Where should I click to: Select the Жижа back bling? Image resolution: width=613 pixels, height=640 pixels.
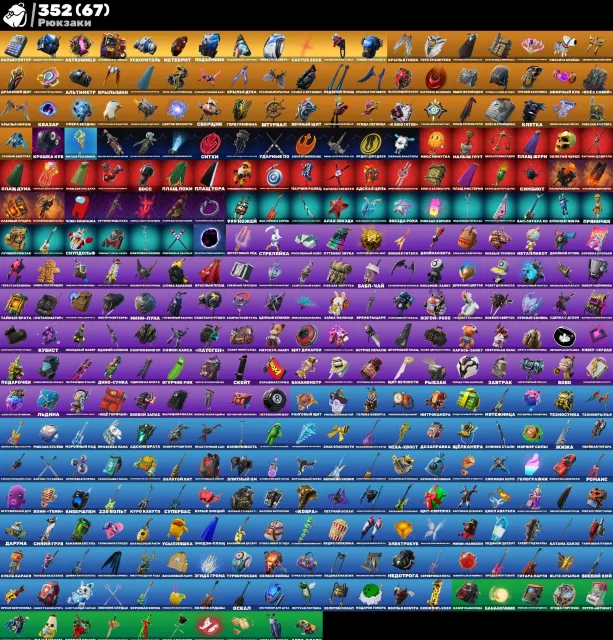tap(564, 433)
